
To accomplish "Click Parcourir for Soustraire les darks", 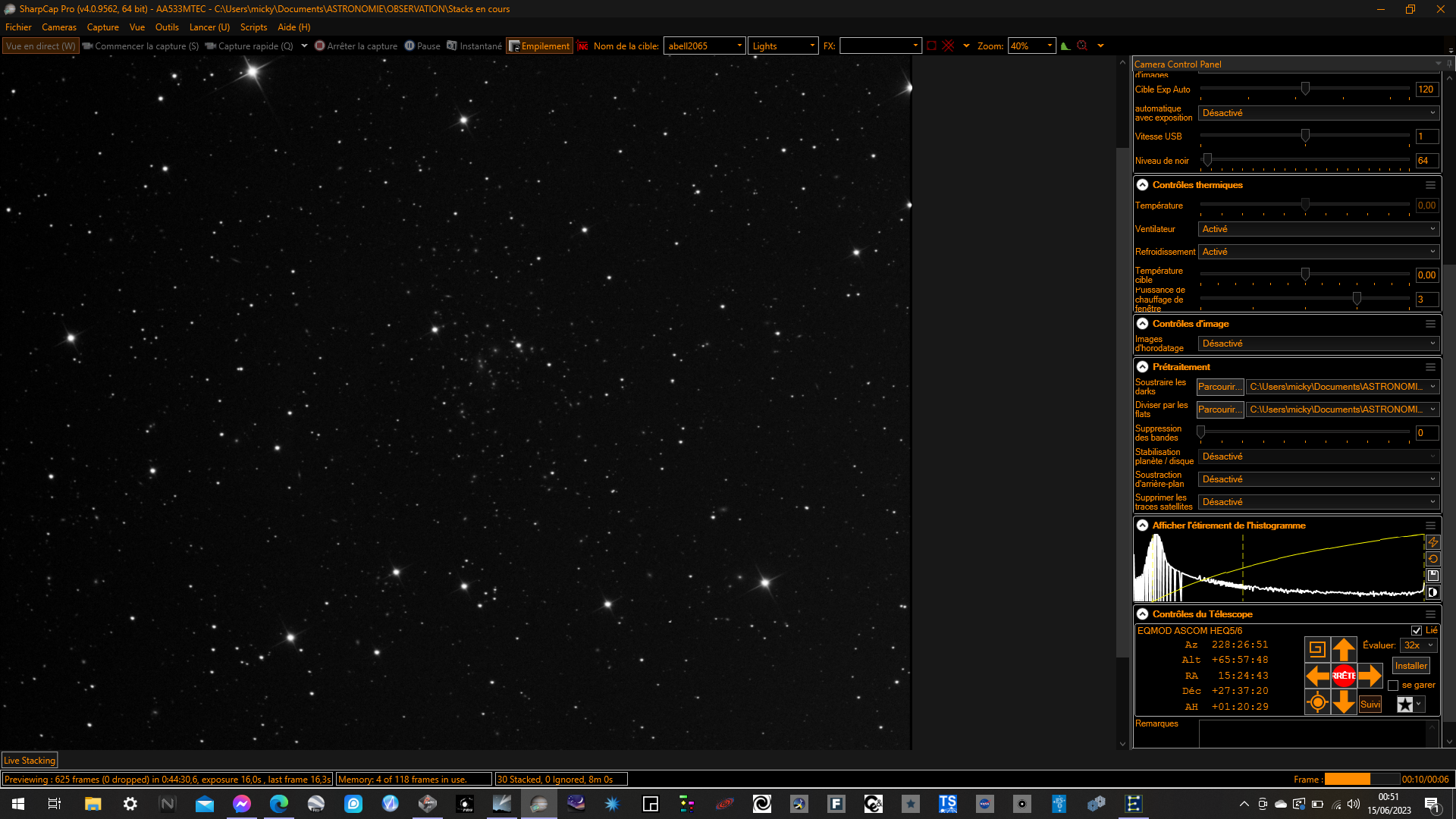I will point(1219,387).
